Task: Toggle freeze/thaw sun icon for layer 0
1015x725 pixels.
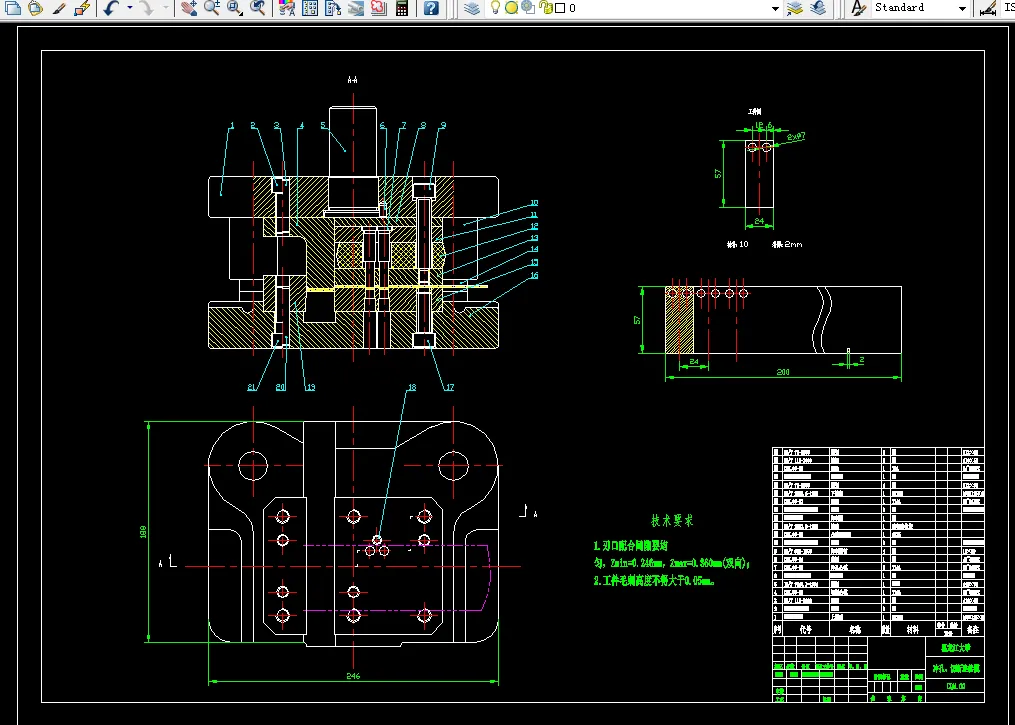Action: click(x=511, y=8)
